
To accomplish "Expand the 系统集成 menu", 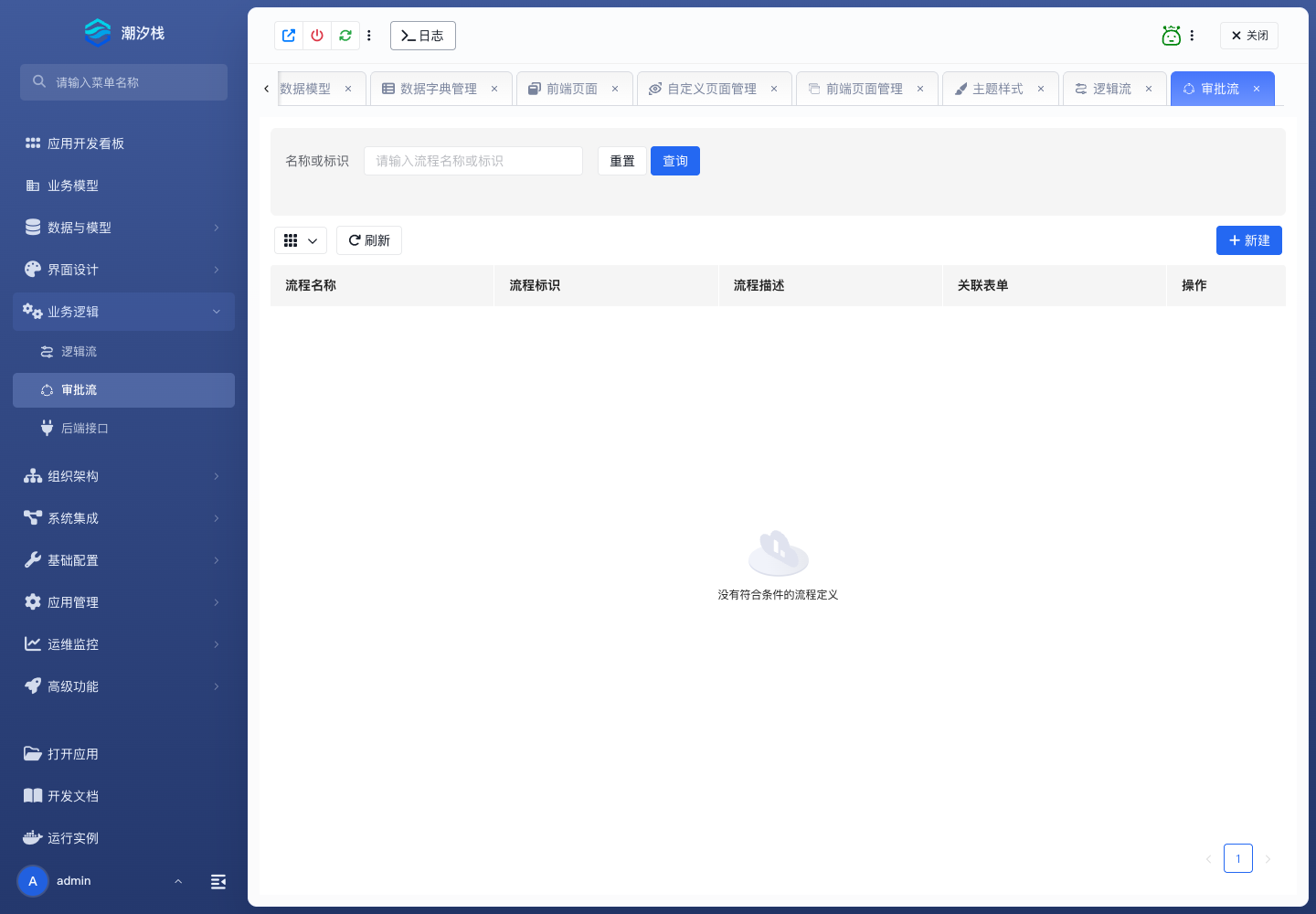I will click(123, 518).
